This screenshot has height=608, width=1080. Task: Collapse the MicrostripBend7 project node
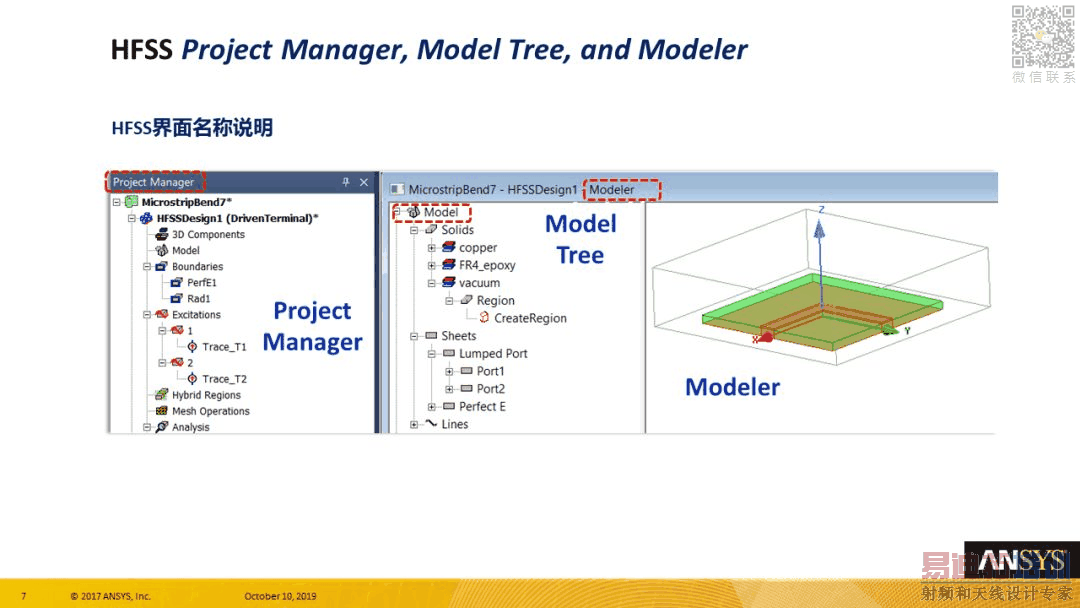tap(116, 202)
